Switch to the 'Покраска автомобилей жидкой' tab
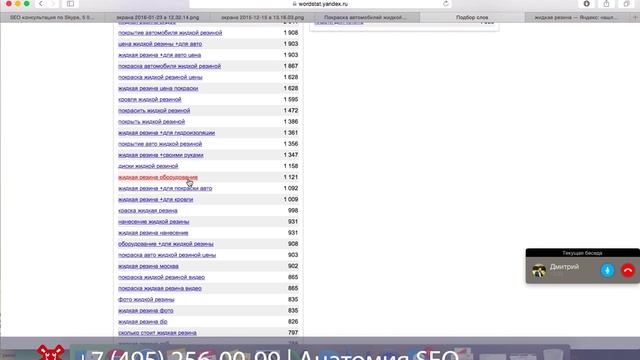 [367, 17]
